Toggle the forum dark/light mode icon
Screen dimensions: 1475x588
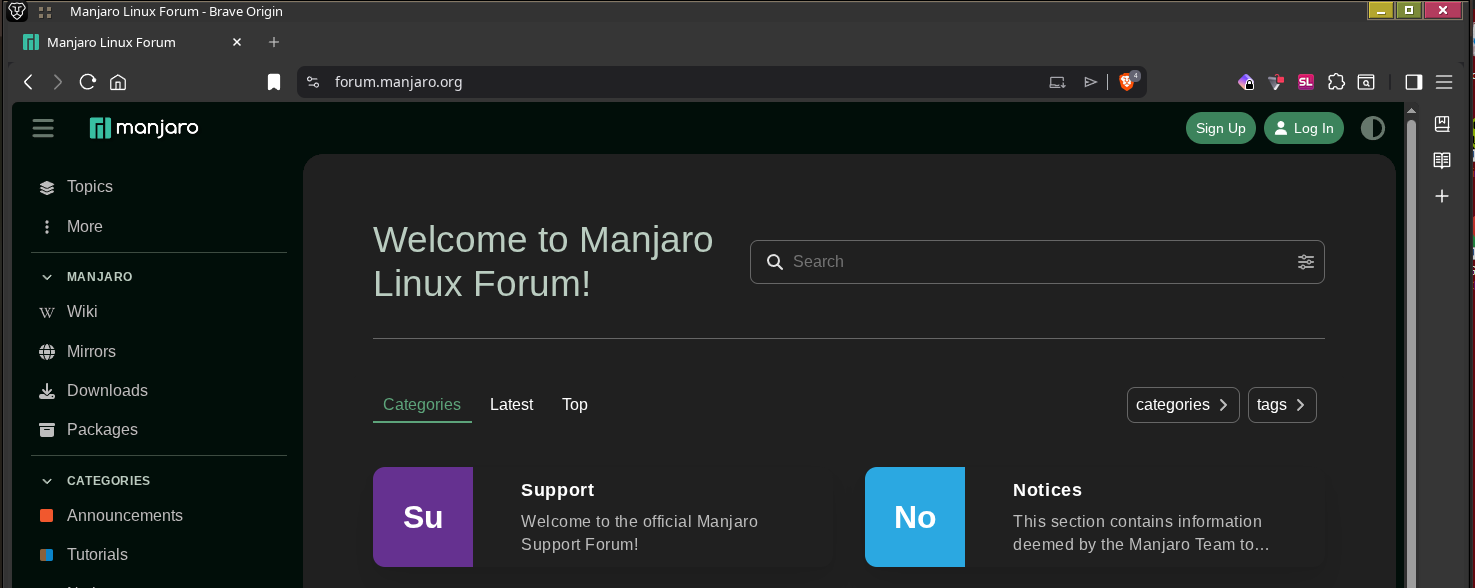tap(1373, 128)
